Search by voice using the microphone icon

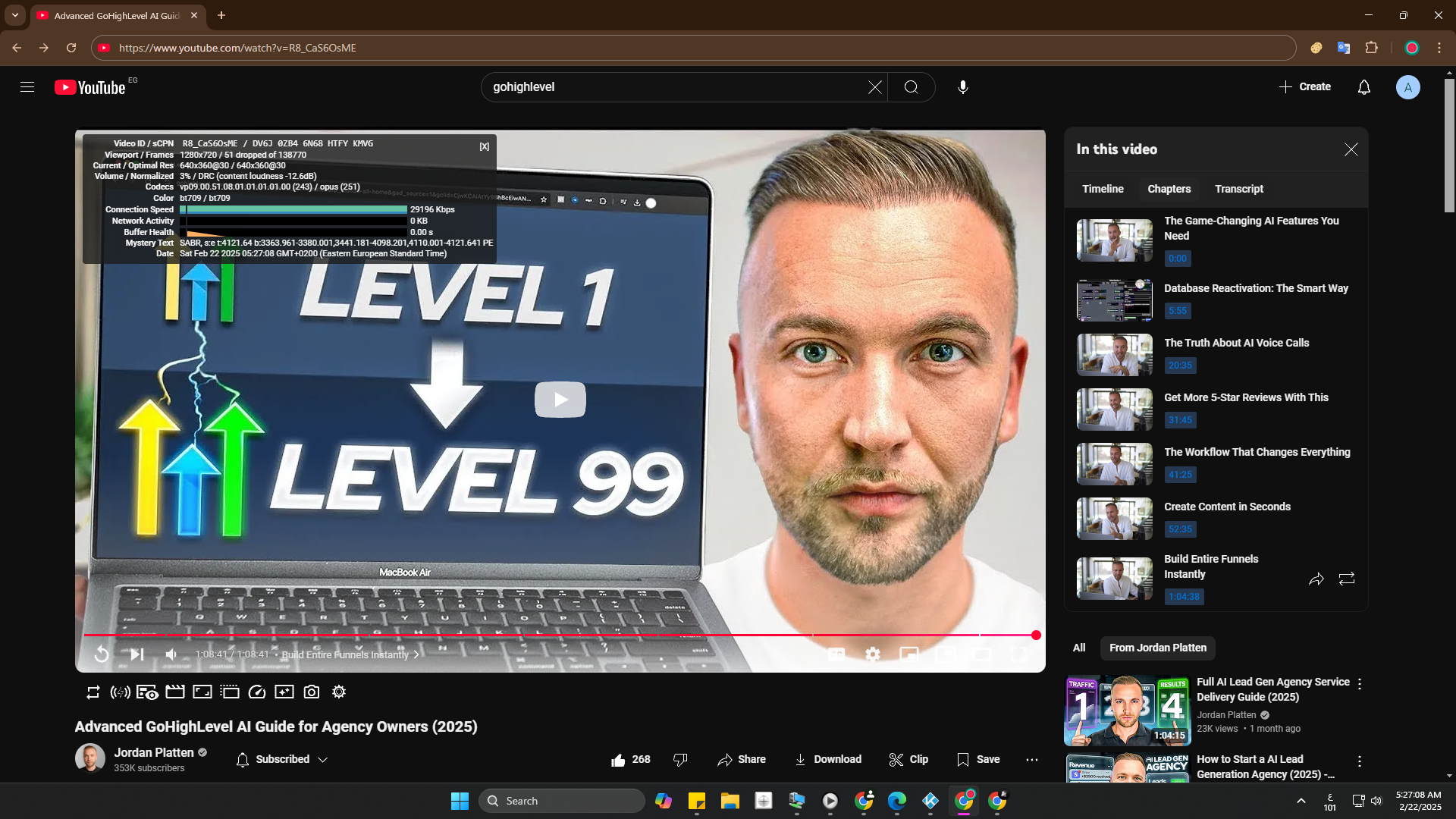pos(962,87)
